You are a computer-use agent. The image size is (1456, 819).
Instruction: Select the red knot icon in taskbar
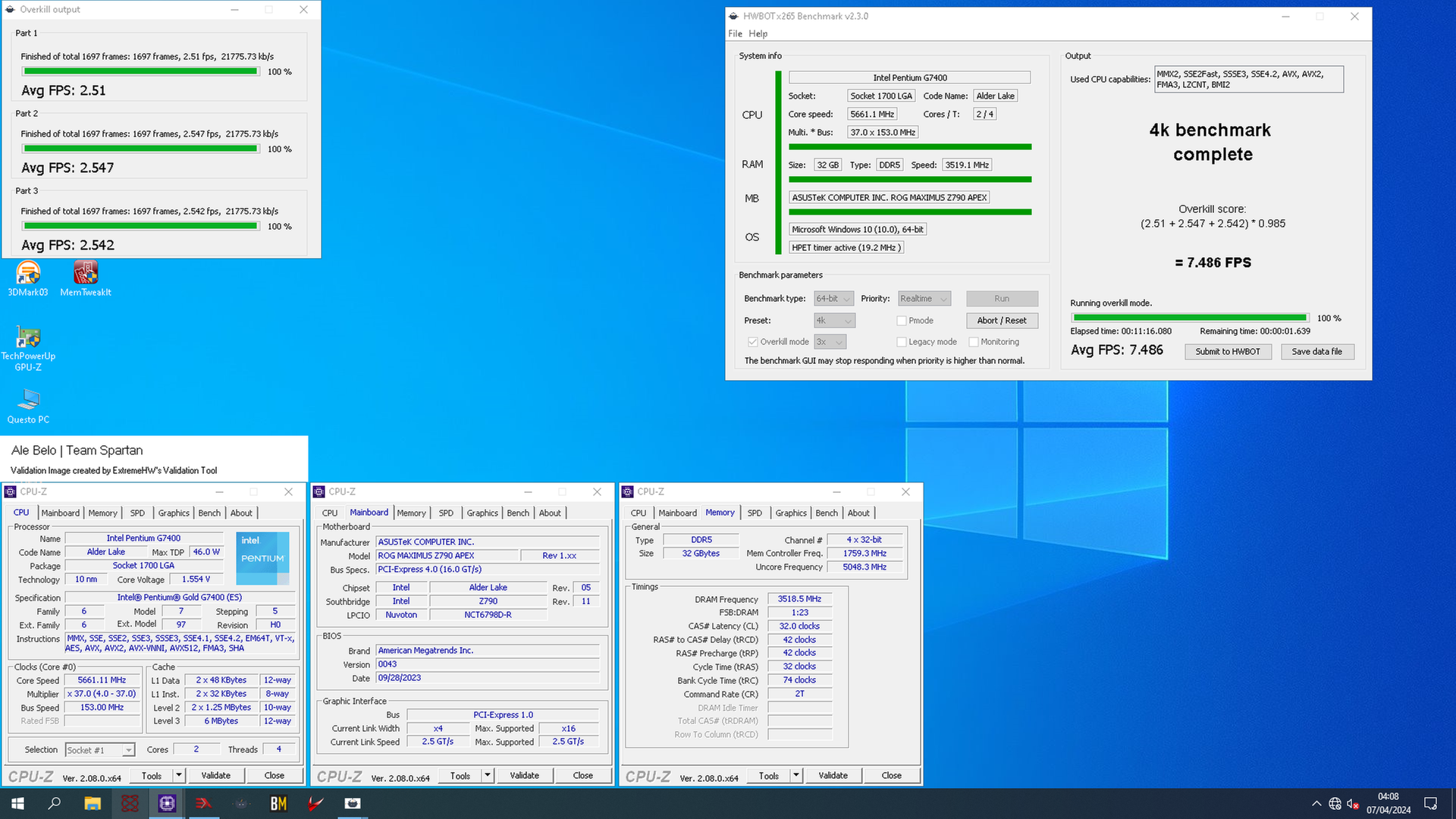(130, 803)
